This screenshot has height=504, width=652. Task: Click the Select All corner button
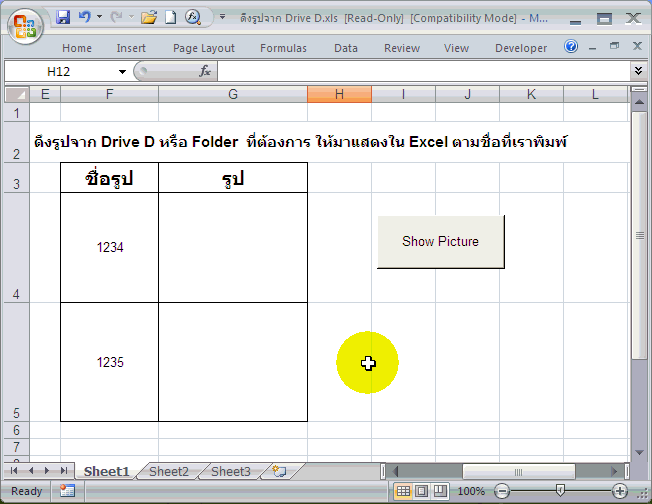click(x=17, y=94)
